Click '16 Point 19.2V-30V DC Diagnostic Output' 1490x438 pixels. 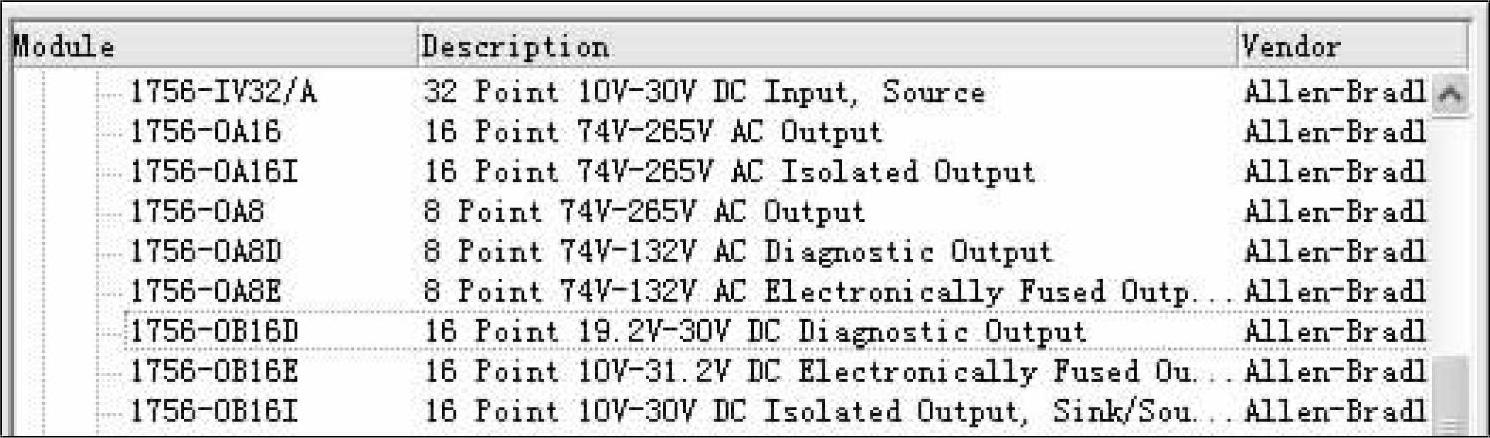point(755,331)
